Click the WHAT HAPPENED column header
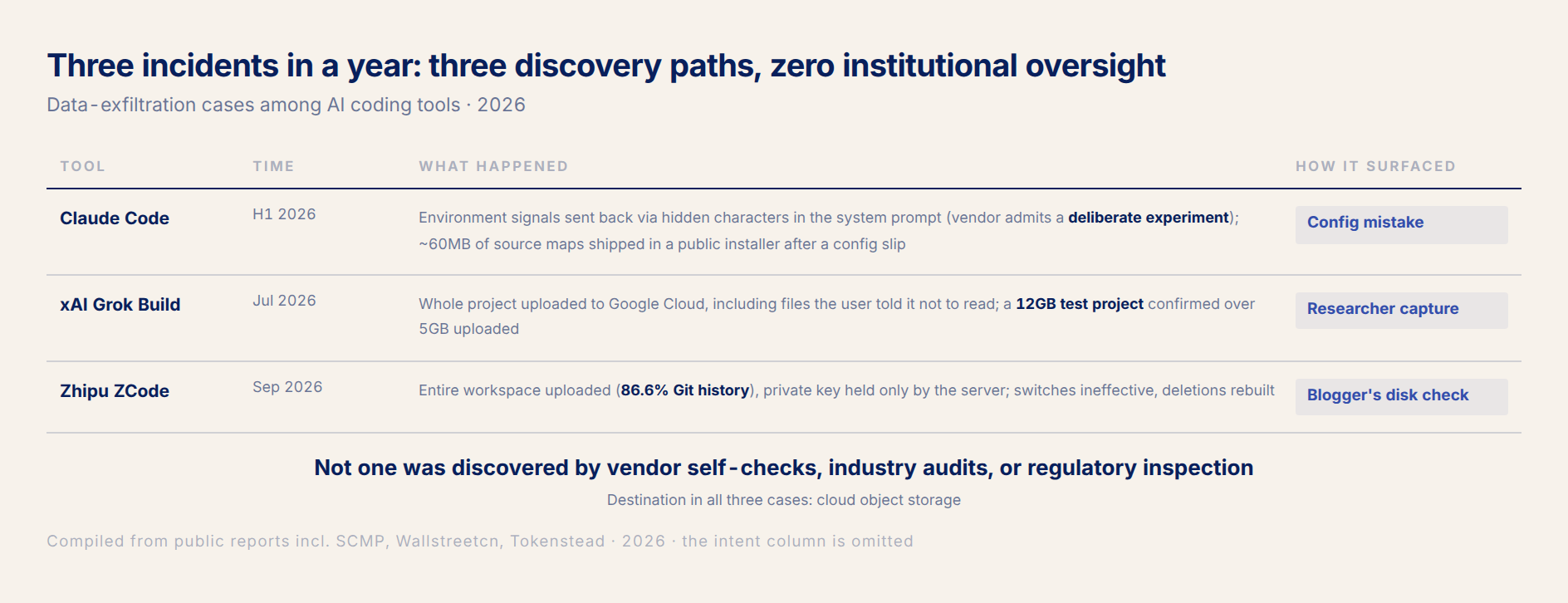This screenshot has width=1568, height=603. 493,166
